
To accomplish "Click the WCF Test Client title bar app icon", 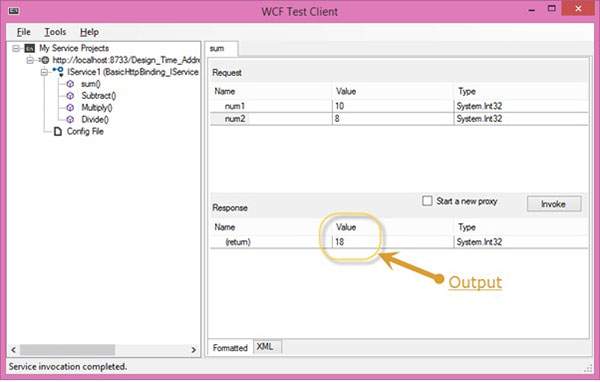I will pyautogui.click(x=14, y=11).
